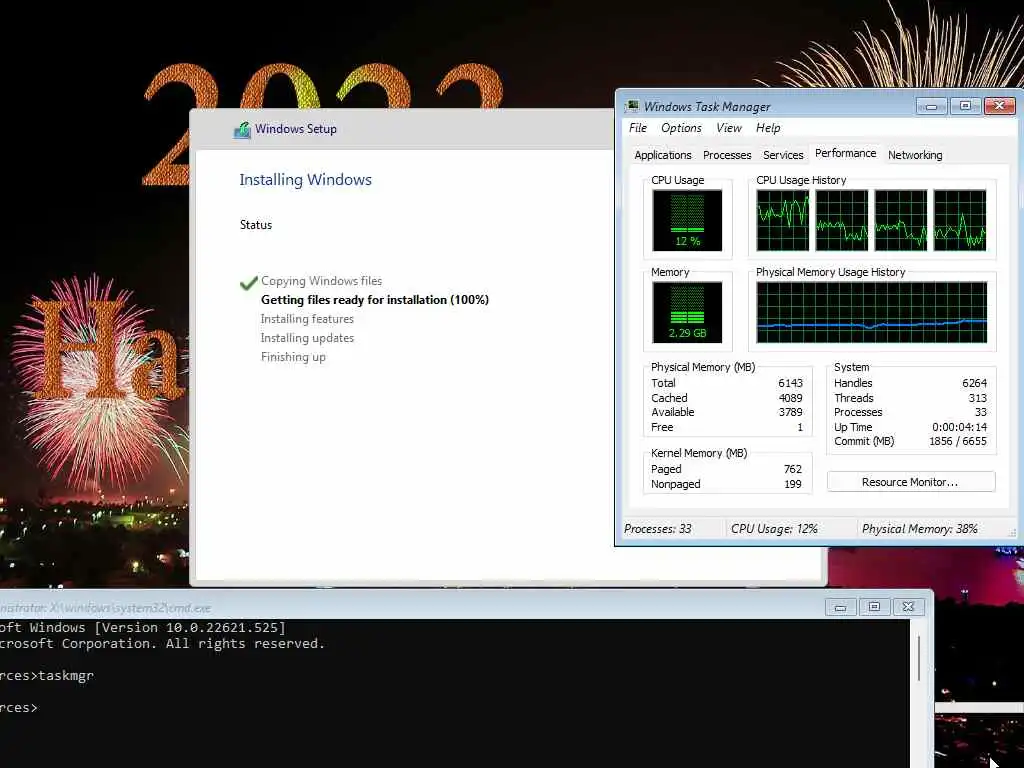Click the 'Installing updates' step
Viewport: 1024px width, 768px height.
click(307, 338)
